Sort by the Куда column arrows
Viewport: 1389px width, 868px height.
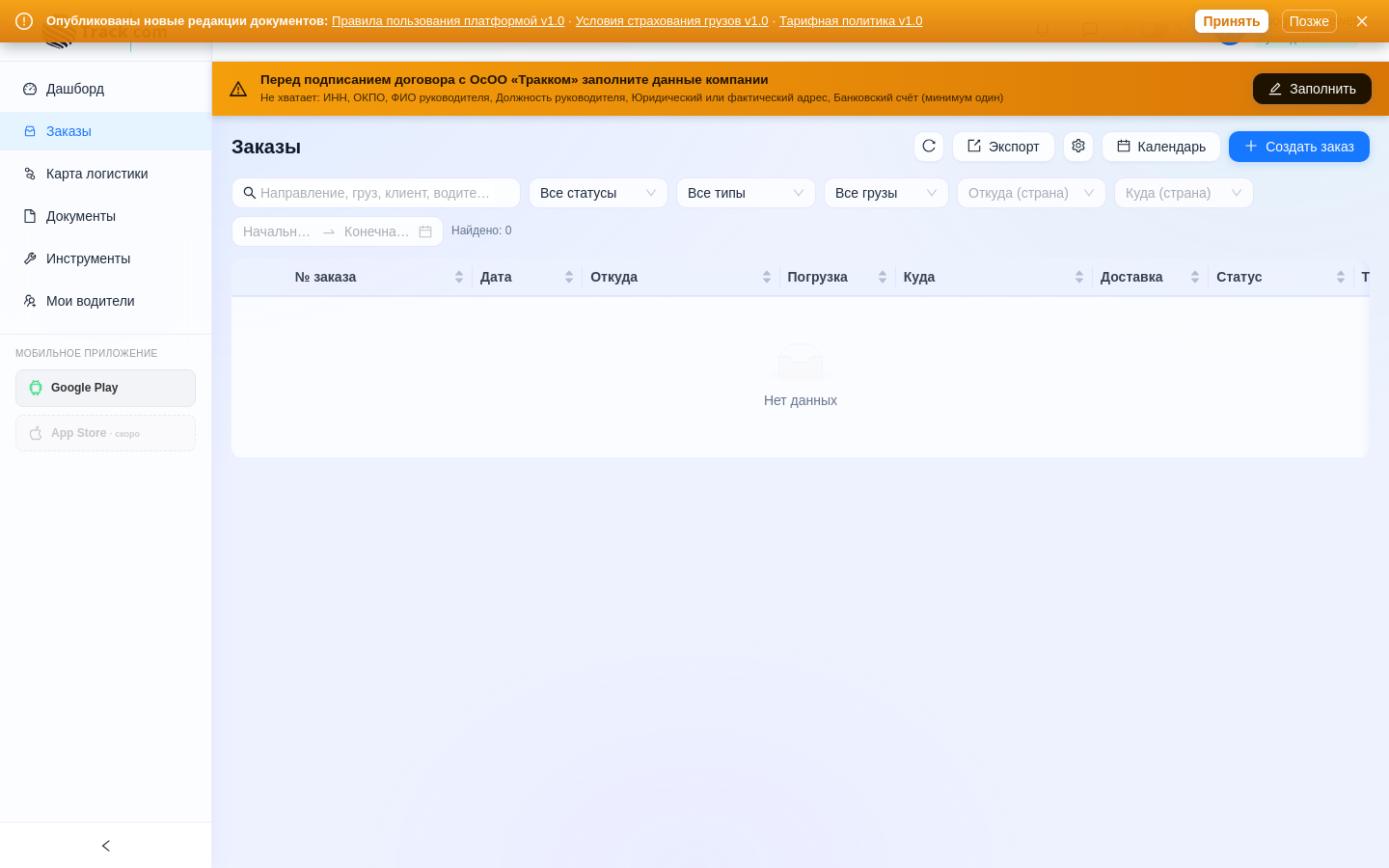1079,277
